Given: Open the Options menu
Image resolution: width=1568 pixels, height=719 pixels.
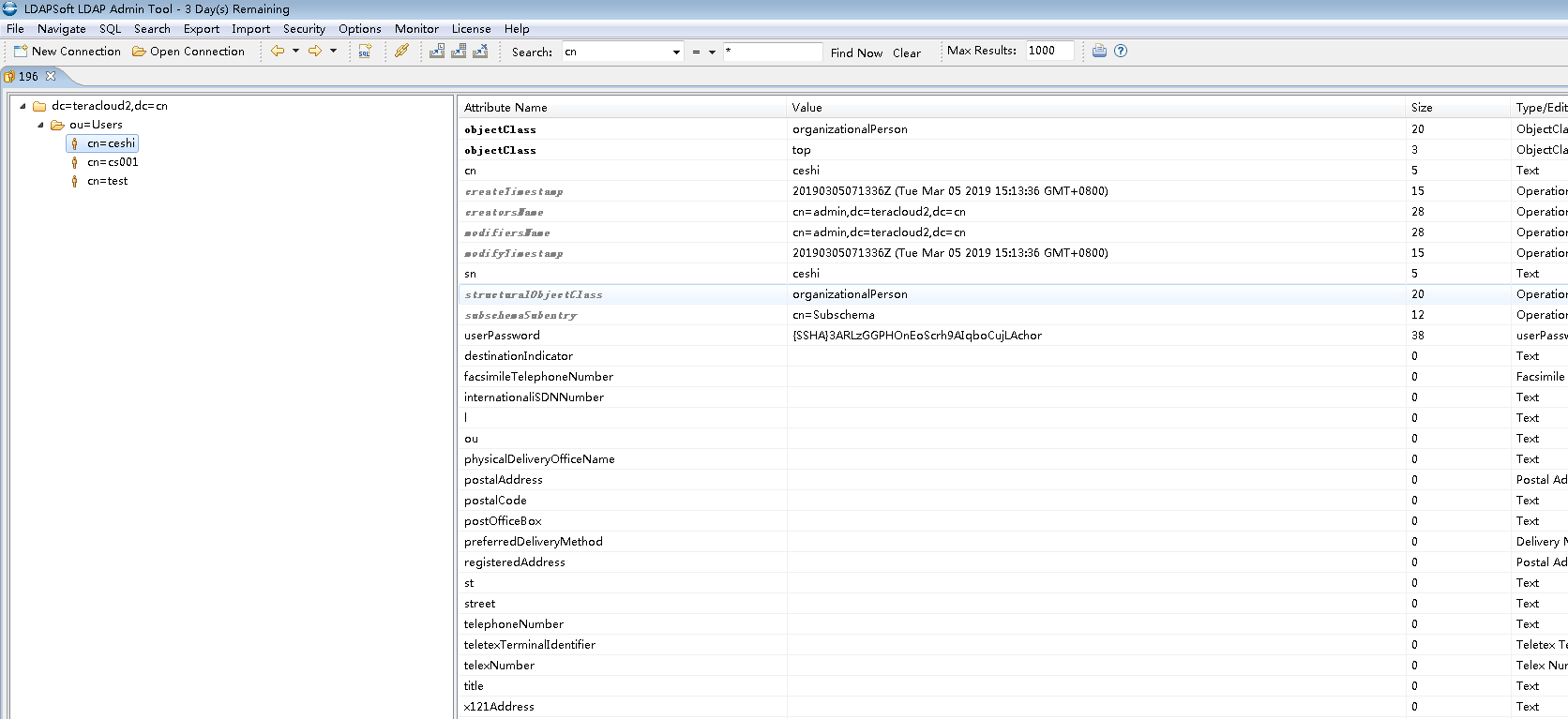Looking at the screenshot, I should [360, 29].
